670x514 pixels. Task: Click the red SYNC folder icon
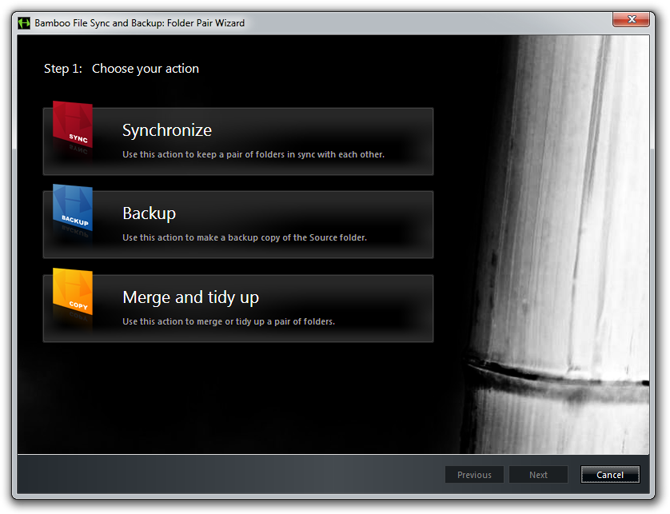coord(73,125)
